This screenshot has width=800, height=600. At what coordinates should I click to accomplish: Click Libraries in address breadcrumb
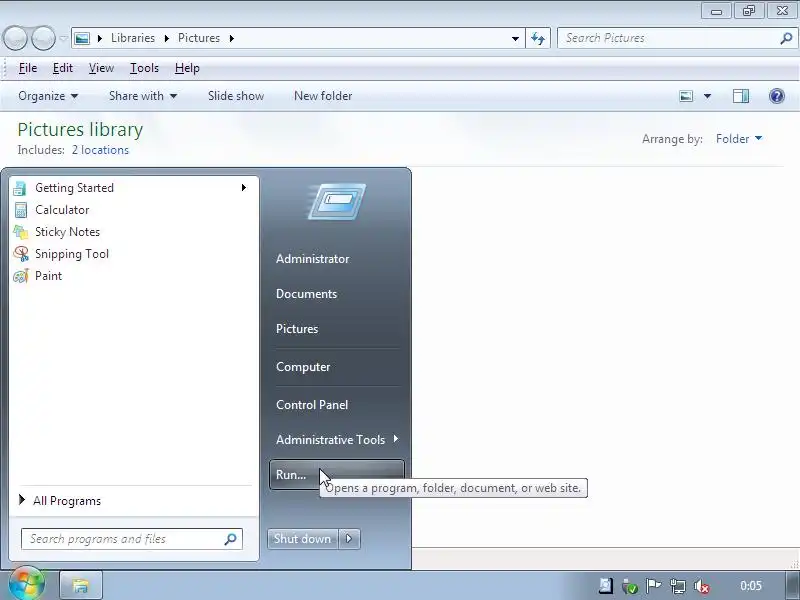[x=133, y=38]
